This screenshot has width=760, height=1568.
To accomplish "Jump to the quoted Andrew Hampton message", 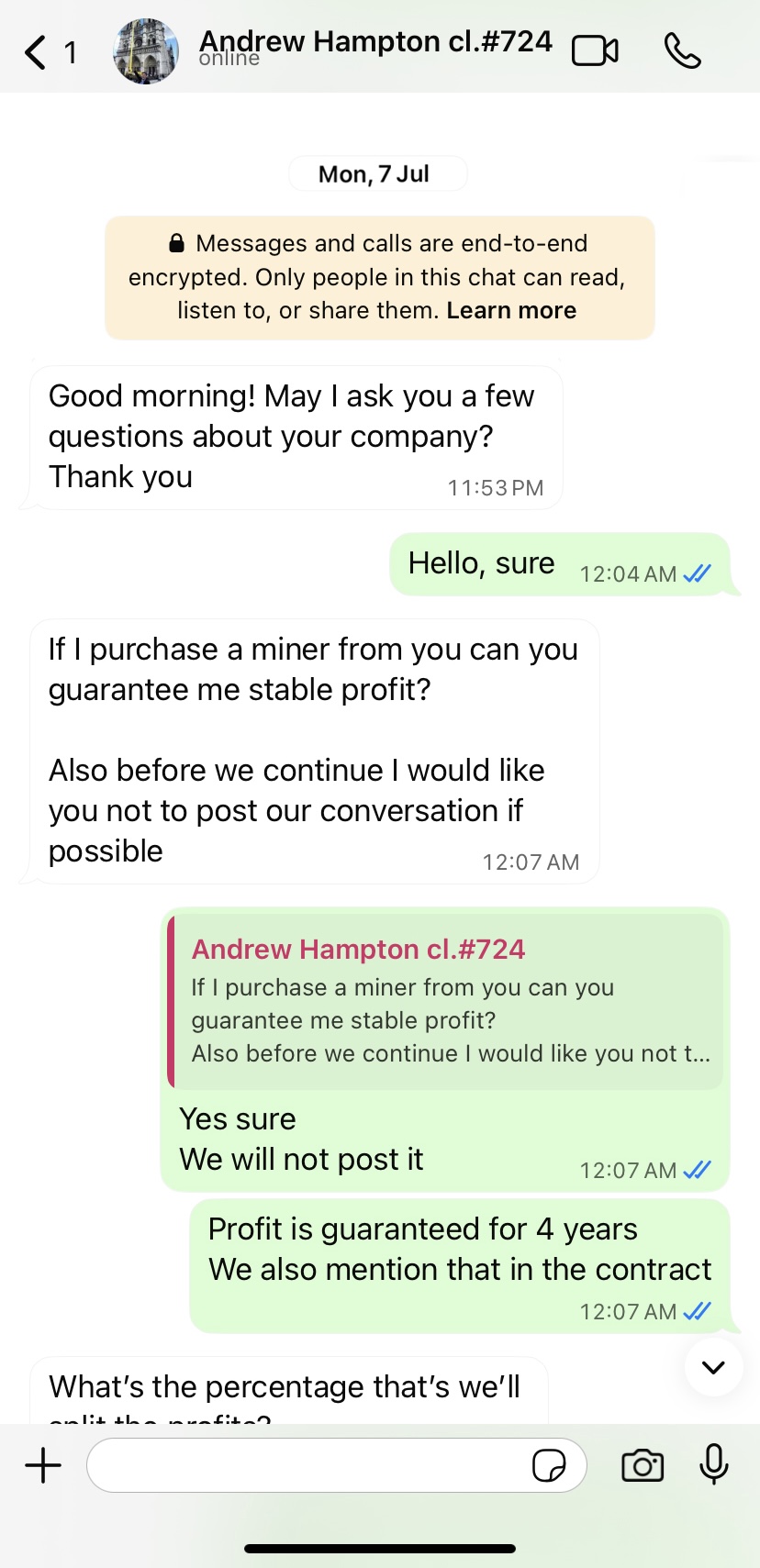I will [446, 1002].
